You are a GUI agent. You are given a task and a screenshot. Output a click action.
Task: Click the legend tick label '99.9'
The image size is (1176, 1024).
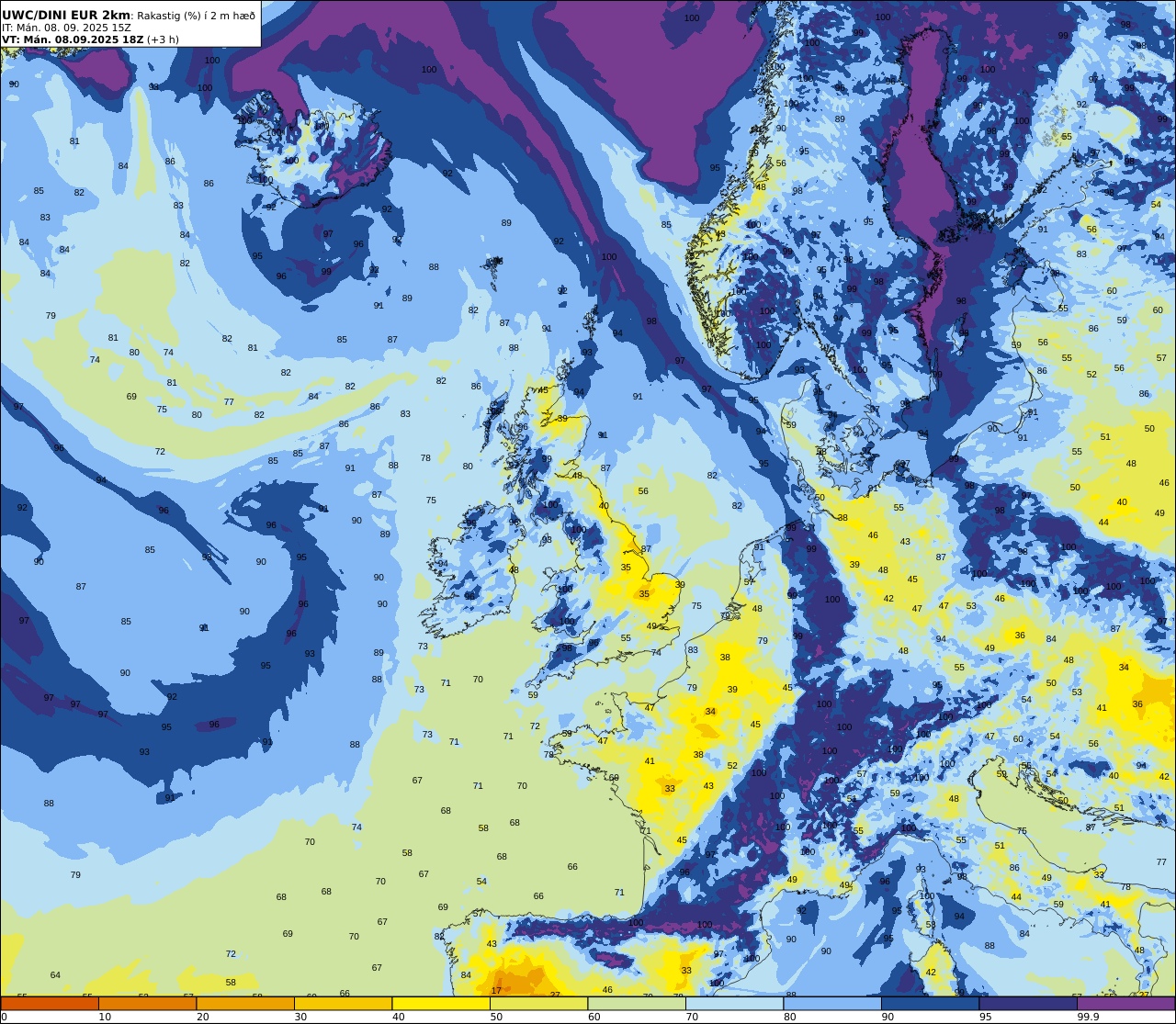(x=1089, y=1017)
